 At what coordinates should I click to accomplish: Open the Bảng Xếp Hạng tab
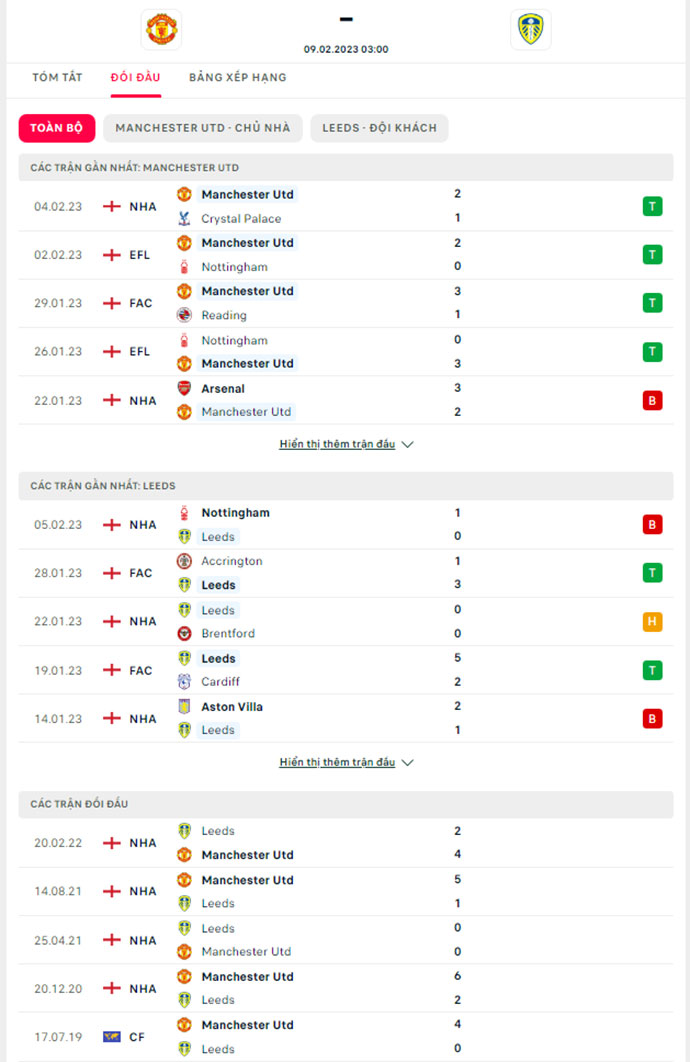[238, 77]
